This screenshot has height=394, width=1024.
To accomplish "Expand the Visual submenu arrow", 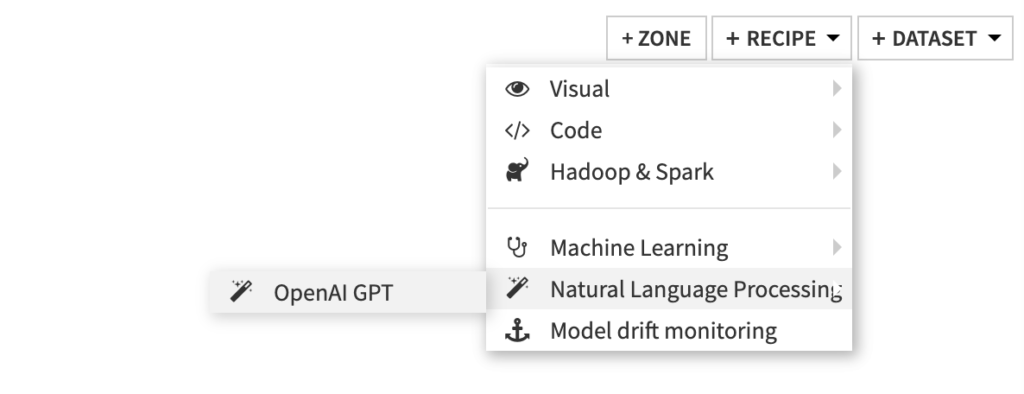I will (x=837, y=88).
